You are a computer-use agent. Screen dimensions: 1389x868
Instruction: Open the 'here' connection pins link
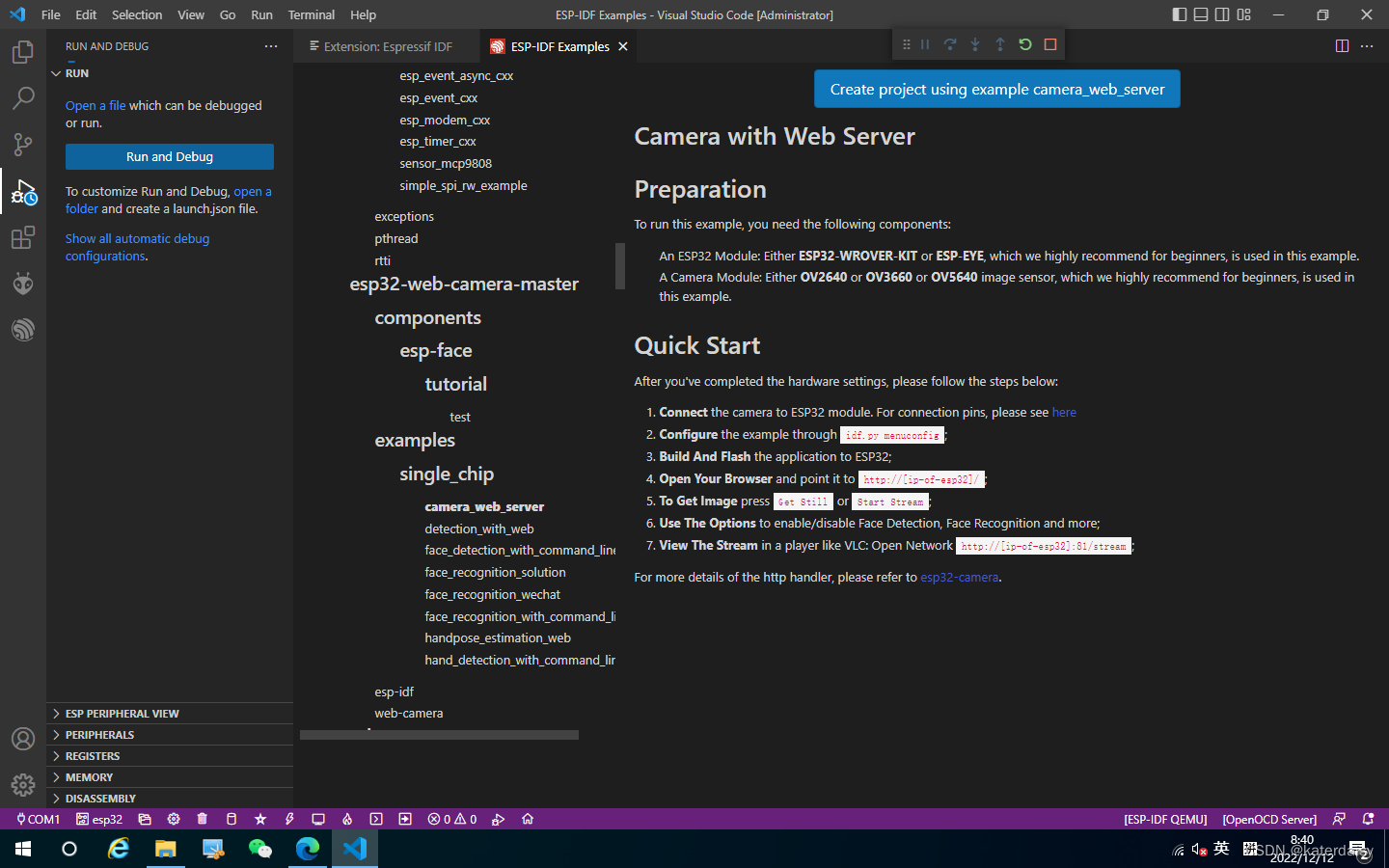pyautogui.click(x=1064, y=413)
